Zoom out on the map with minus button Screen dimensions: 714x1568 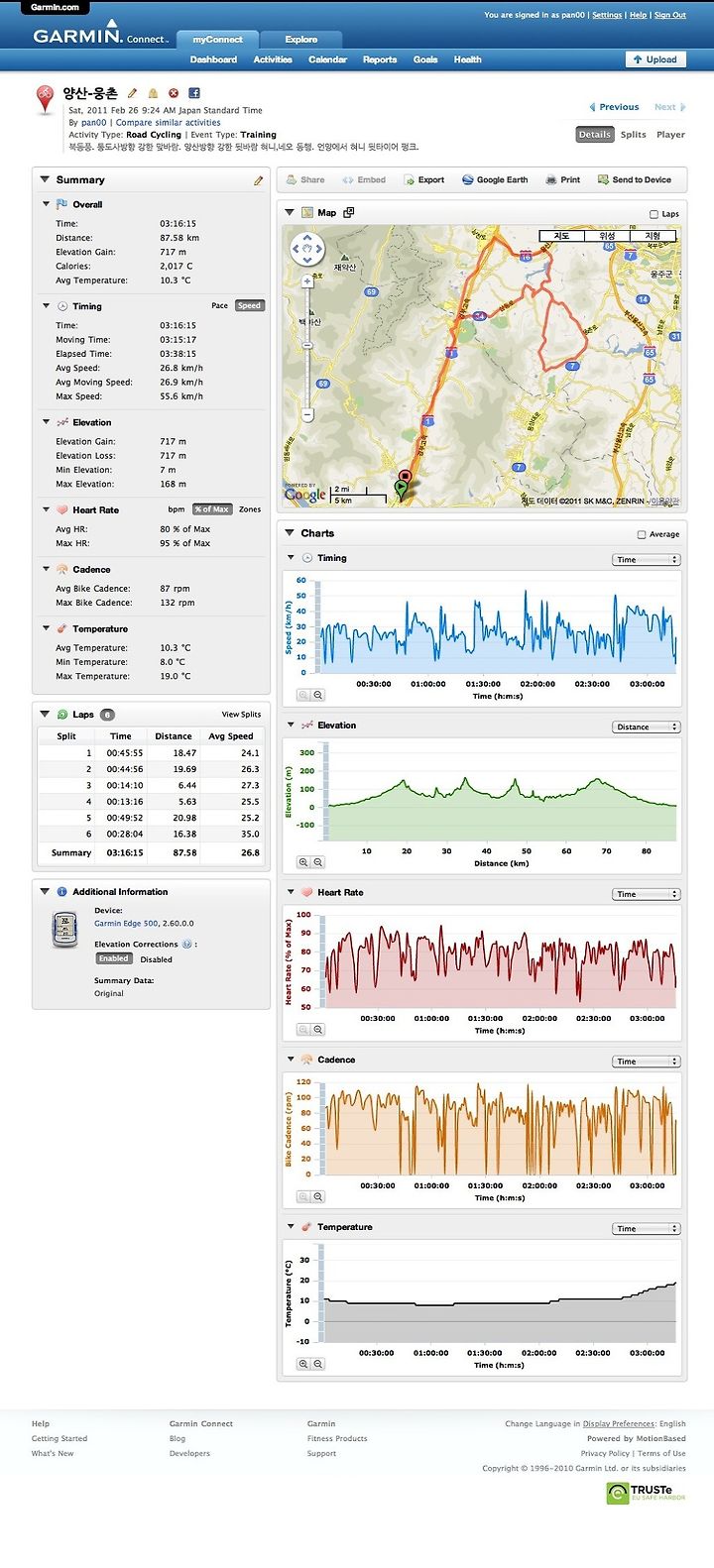coord(307,414)
